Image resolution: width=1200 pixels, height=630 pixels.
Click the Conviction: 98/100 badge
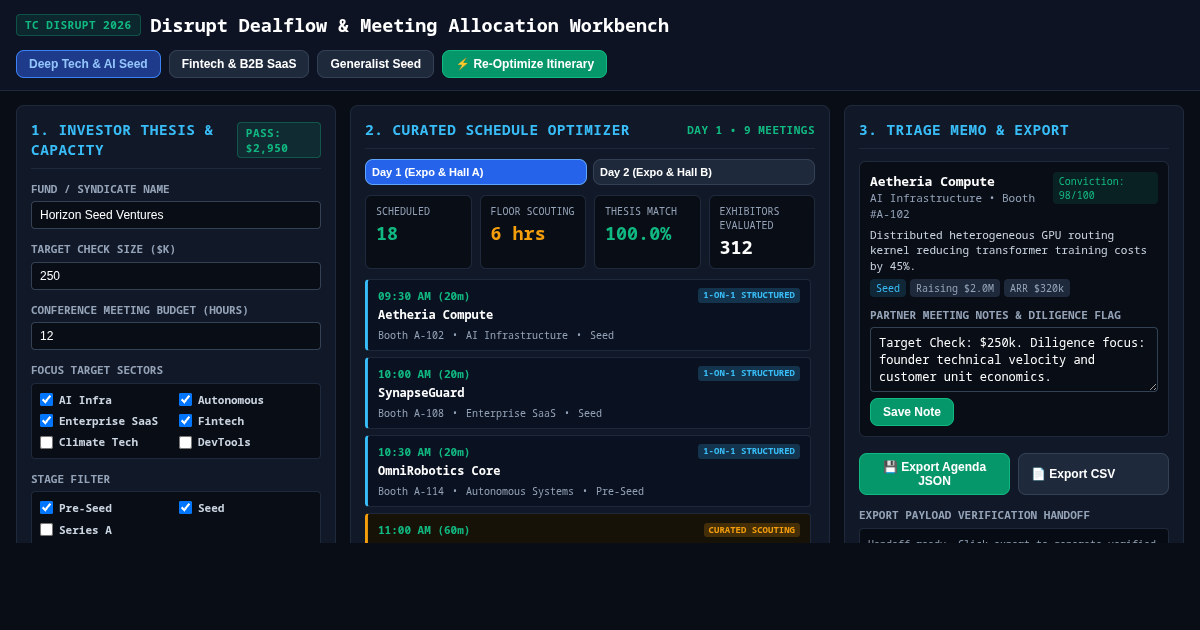click(1105, 188)
